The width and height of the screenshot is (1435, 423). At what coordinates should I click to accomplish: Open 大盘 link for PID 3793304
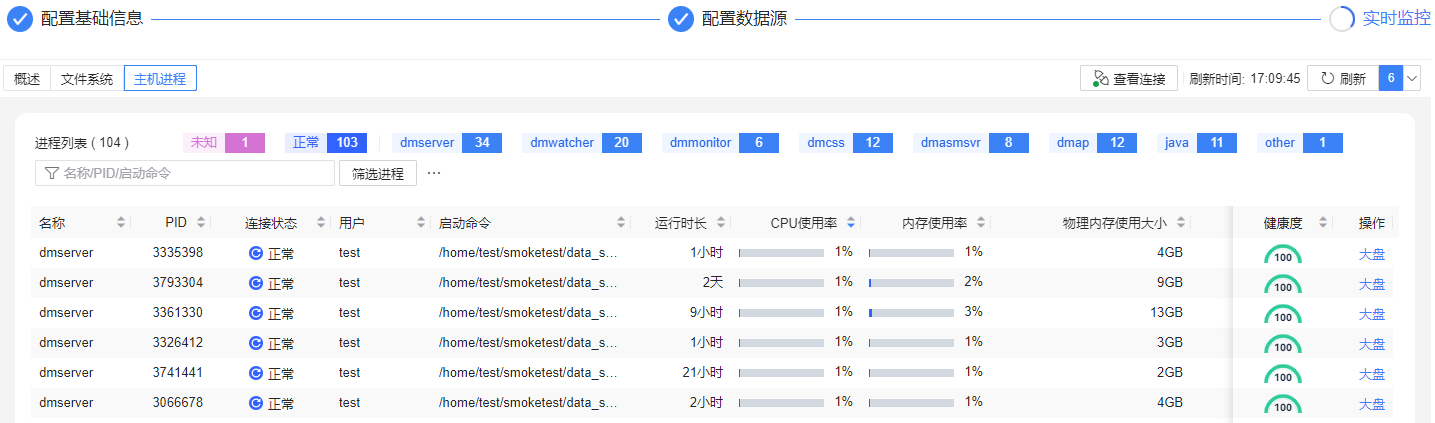[1372, 284]
